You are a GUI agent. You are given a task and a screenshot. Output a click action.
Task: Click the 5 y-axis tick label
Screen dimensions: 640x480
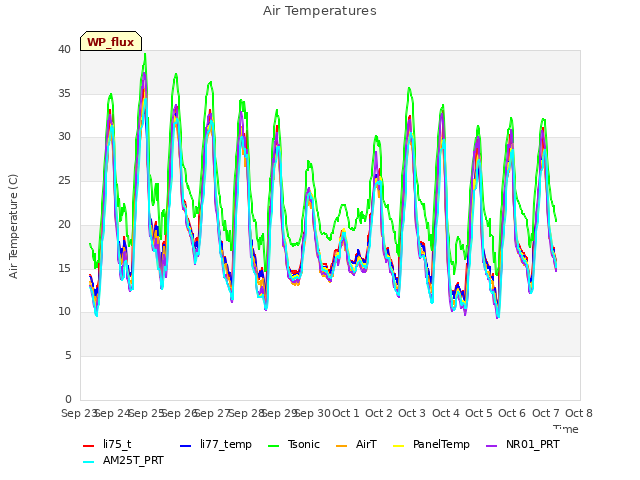68,356
